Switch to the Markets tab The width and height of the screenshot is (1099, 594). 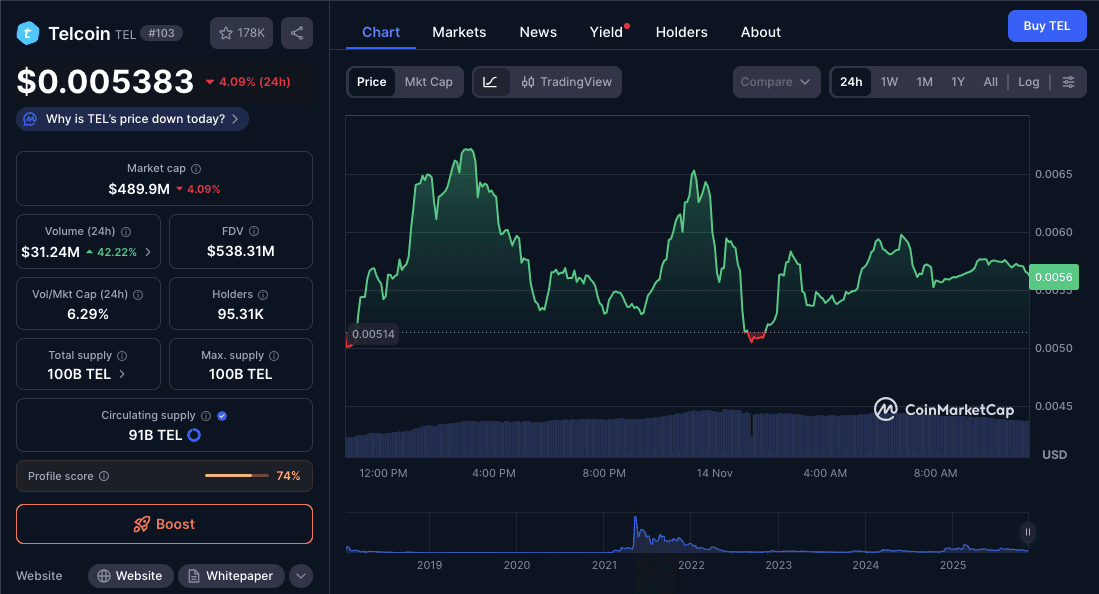click(x=459, y=31)
